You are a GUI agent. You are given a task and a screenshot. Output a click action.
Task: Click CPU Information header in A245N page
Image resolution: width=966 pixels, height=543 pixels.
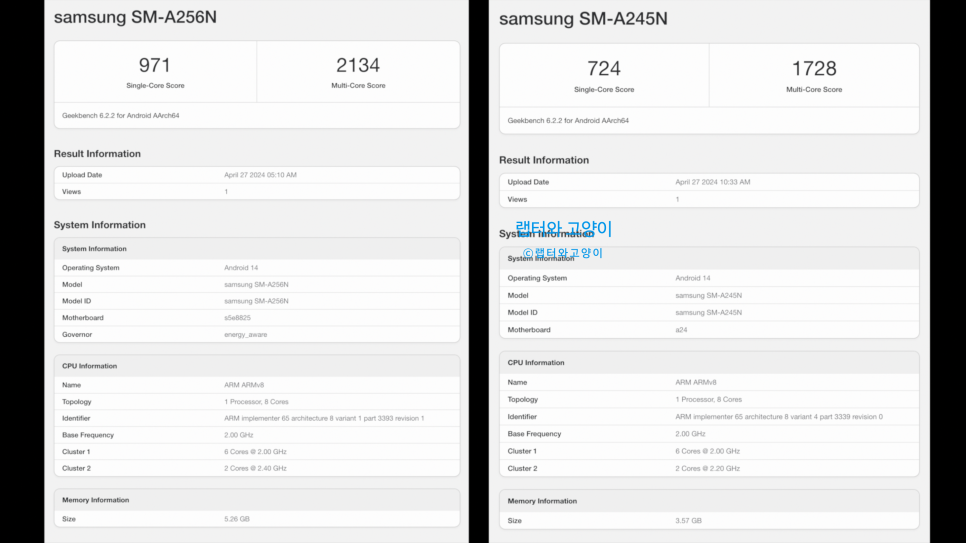[536, 363]
